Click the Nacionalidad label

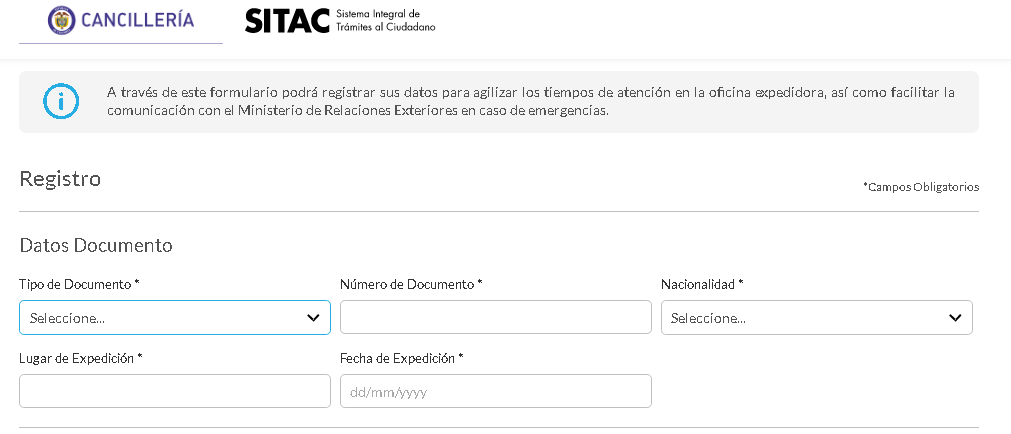[x=702, y=284]
